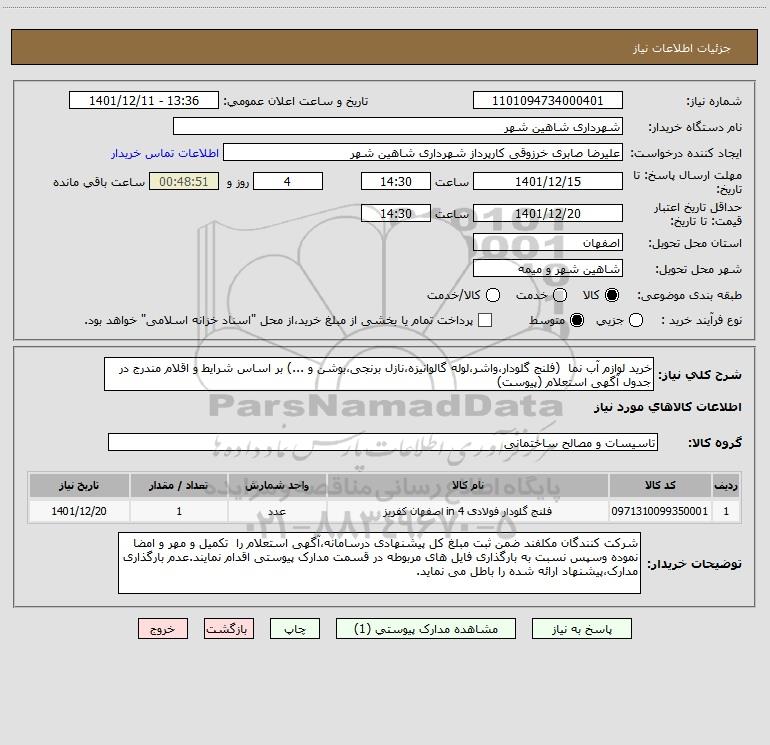770x745 pixels.
Task: Click the buyer name field شهرداری شاهین شهر
Action: click(x=398, y=126)
